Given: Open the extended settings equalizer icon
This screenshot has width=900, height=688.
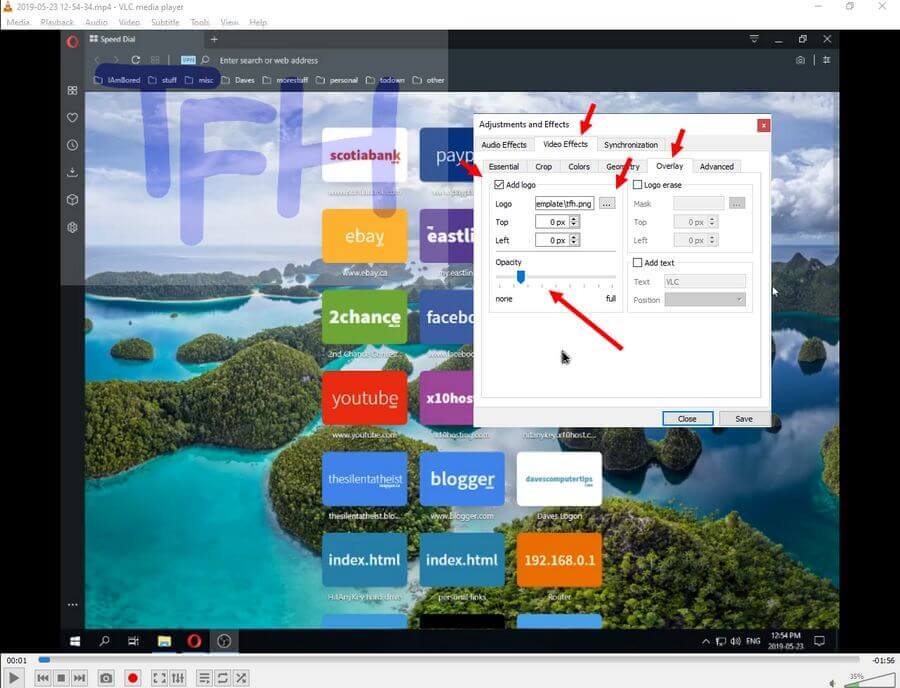Looking at the screenshot, I should pos(177,678).
